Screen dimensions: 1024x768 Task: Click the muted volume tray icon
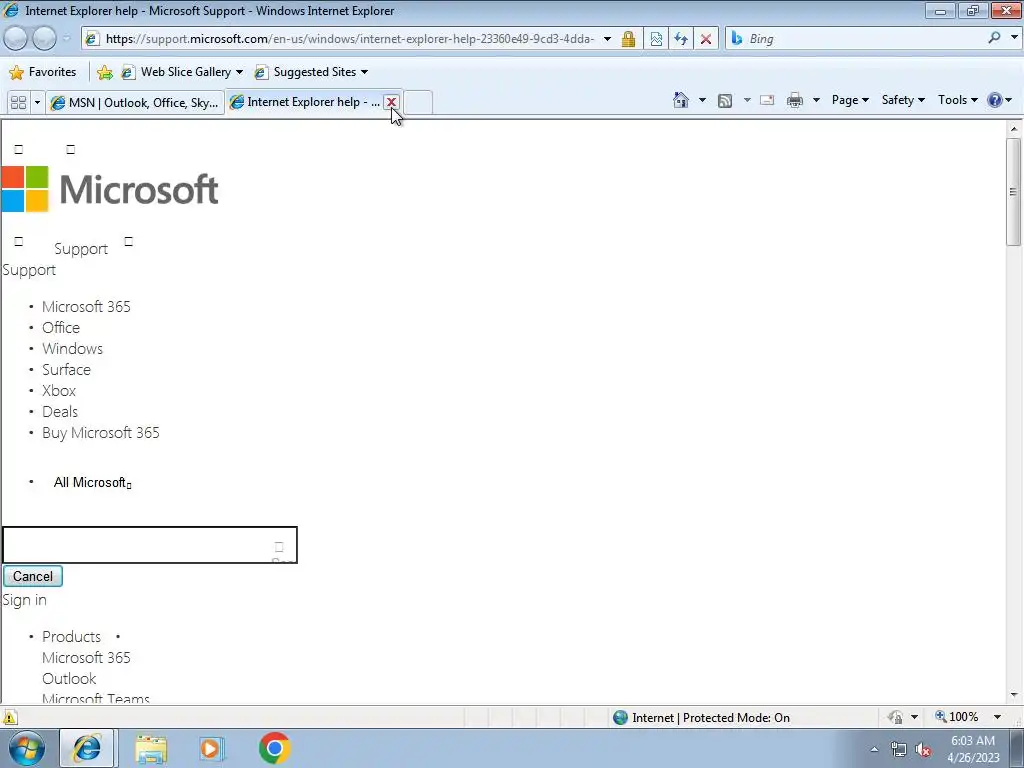[923, 750]
